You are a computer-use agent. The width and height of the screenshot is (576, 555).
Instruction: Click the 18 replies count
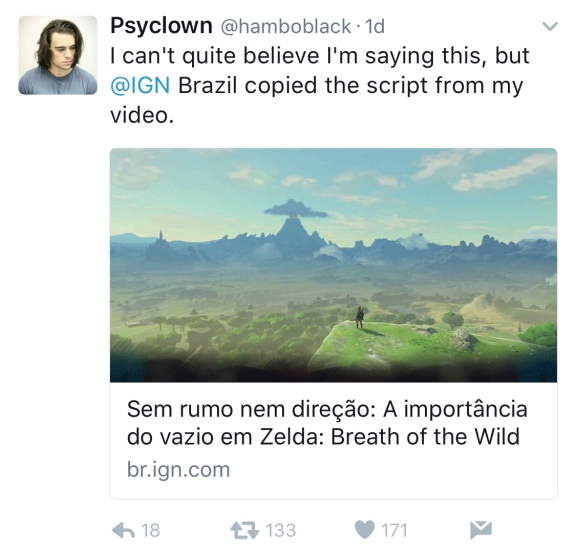coord(151,530)
